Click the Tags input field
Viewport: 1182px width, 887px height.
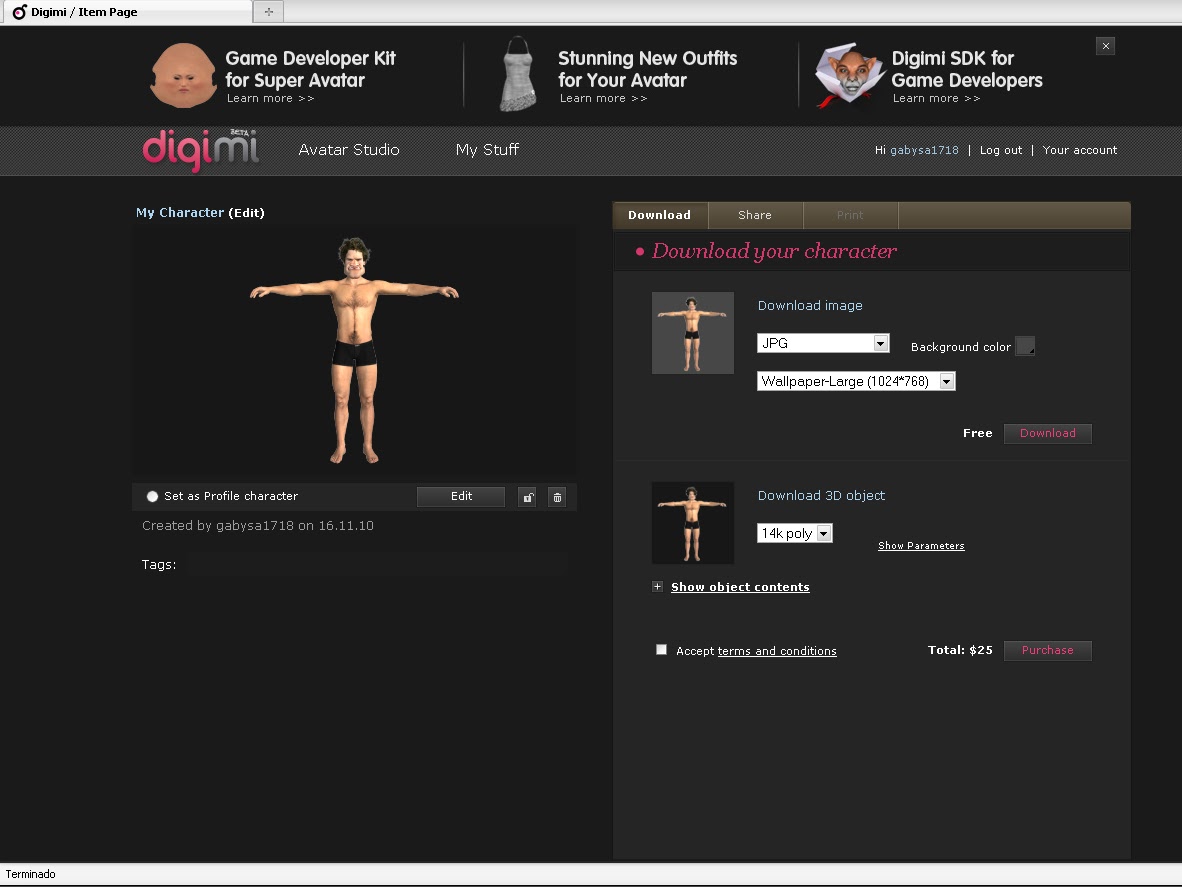point(377,564)
